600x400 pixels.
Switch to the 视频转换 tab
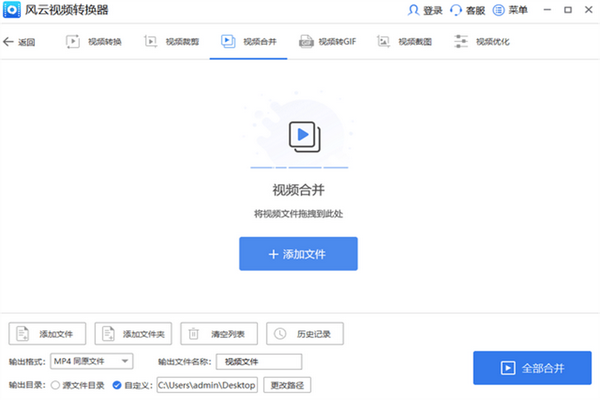[x=94, y=41]
